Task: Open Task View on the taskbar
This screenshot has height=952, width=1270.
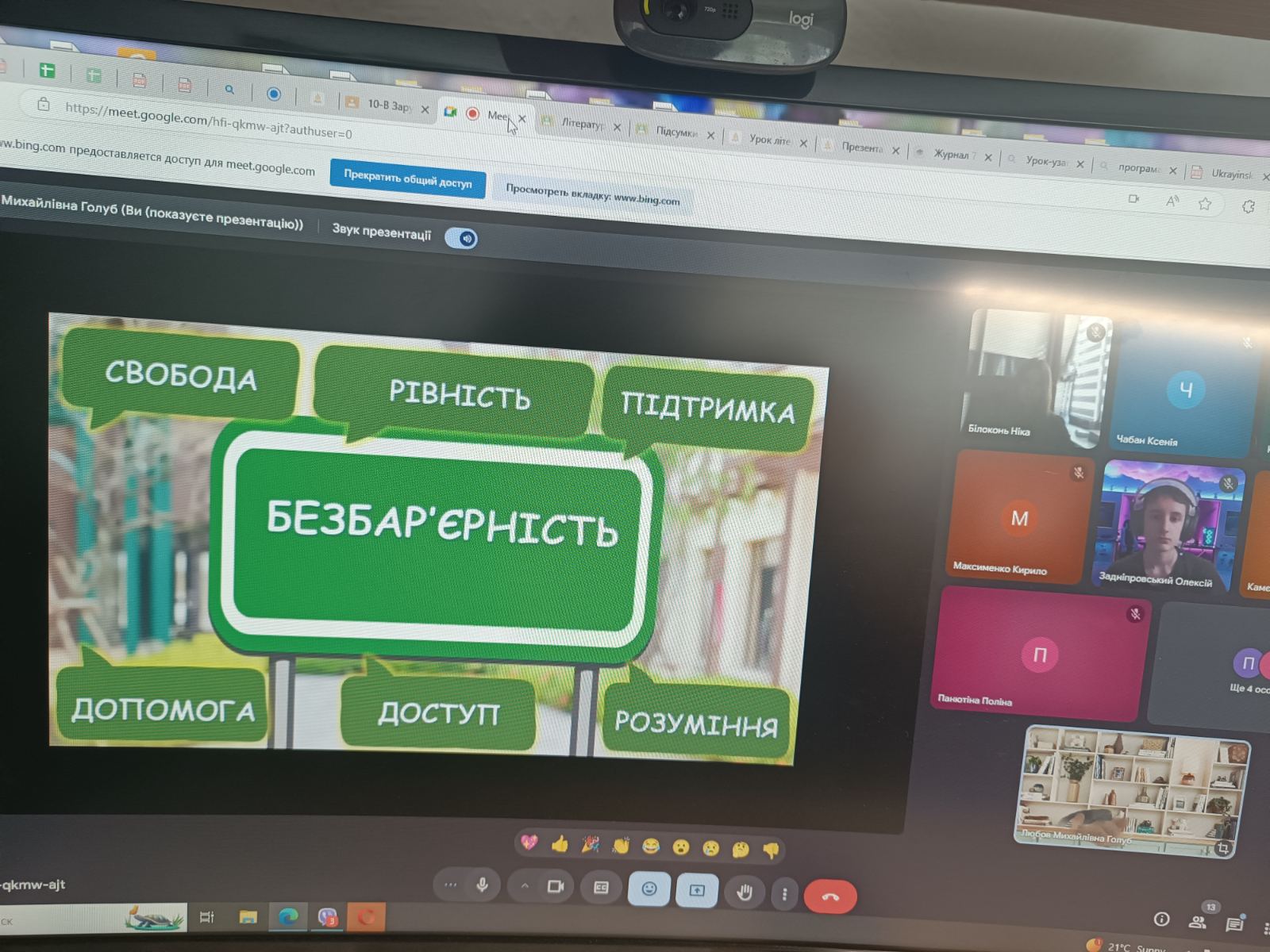Action: point(206,917)
